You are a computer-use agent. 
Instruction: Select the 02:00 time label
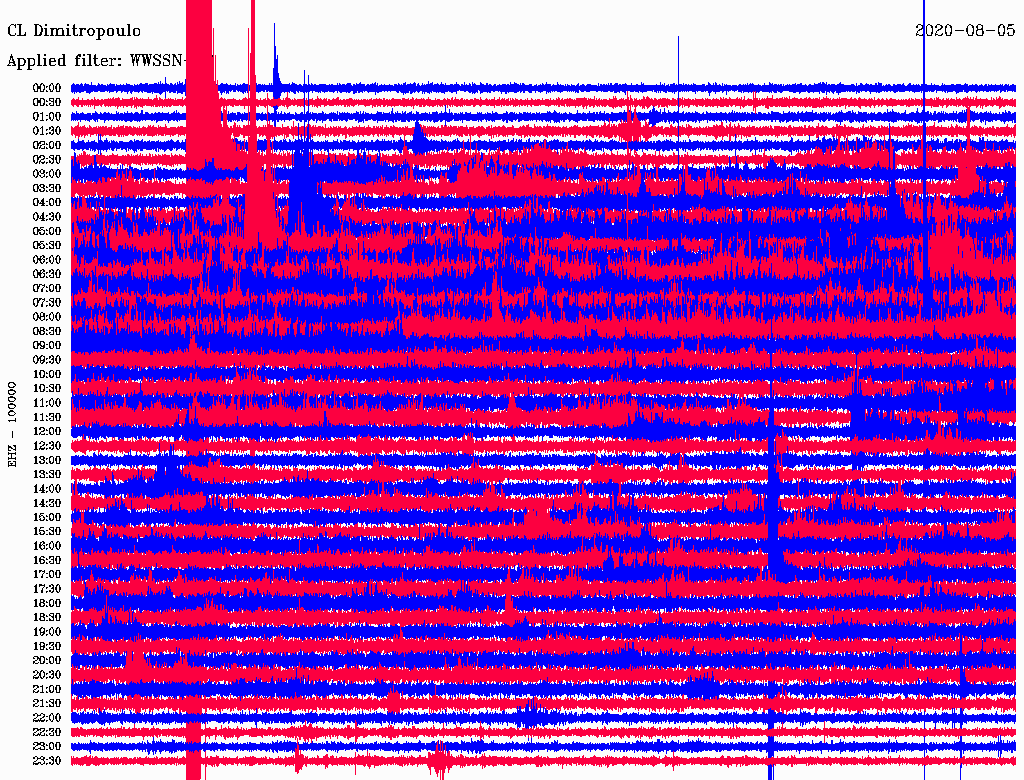tap(47, 145)
